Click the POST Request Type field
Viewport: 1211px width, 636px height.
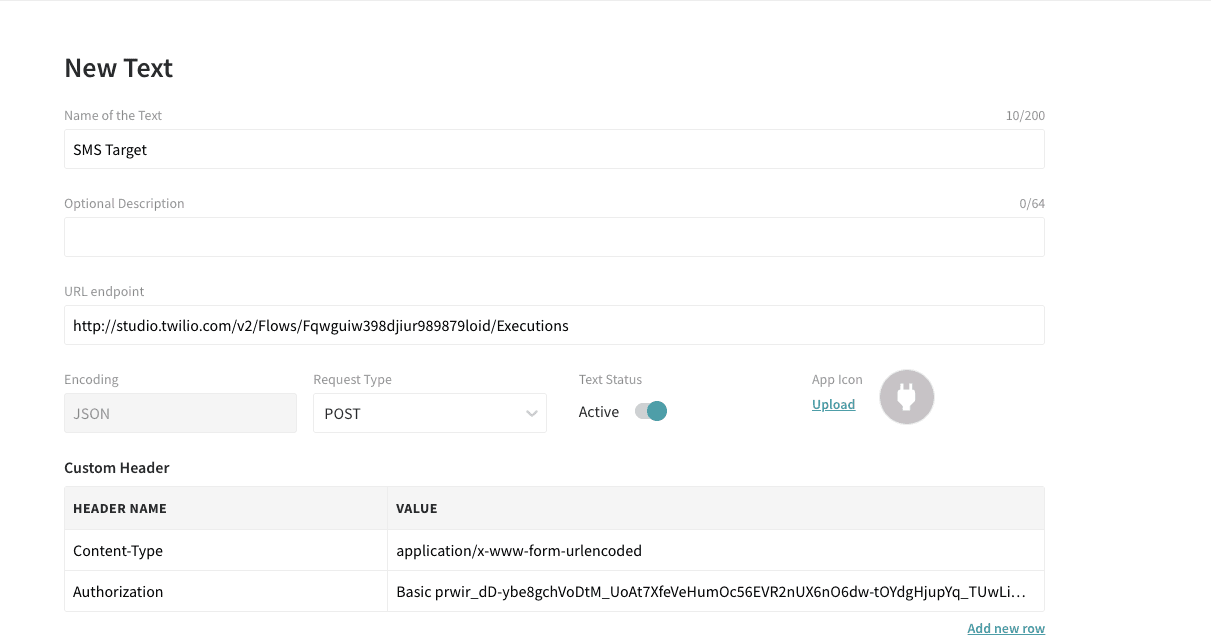click(x=418, y=414)
